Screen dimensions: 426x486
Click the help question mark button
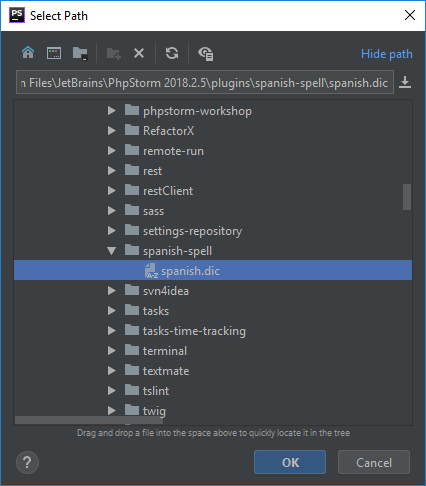pyautogui.click(x=27, y=462)
